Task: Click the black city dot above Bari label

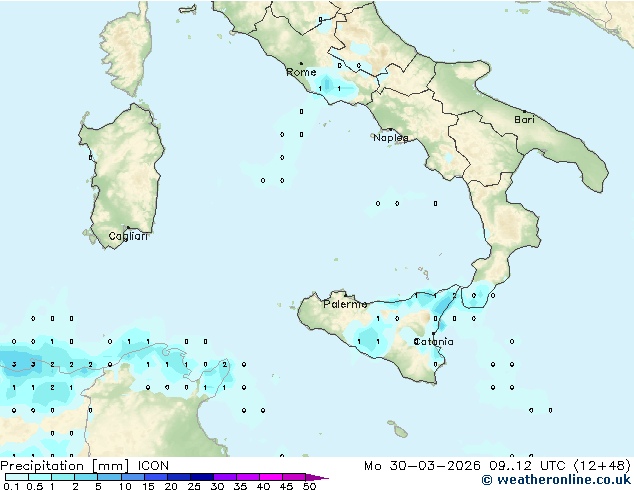Action: click(524, 111)
